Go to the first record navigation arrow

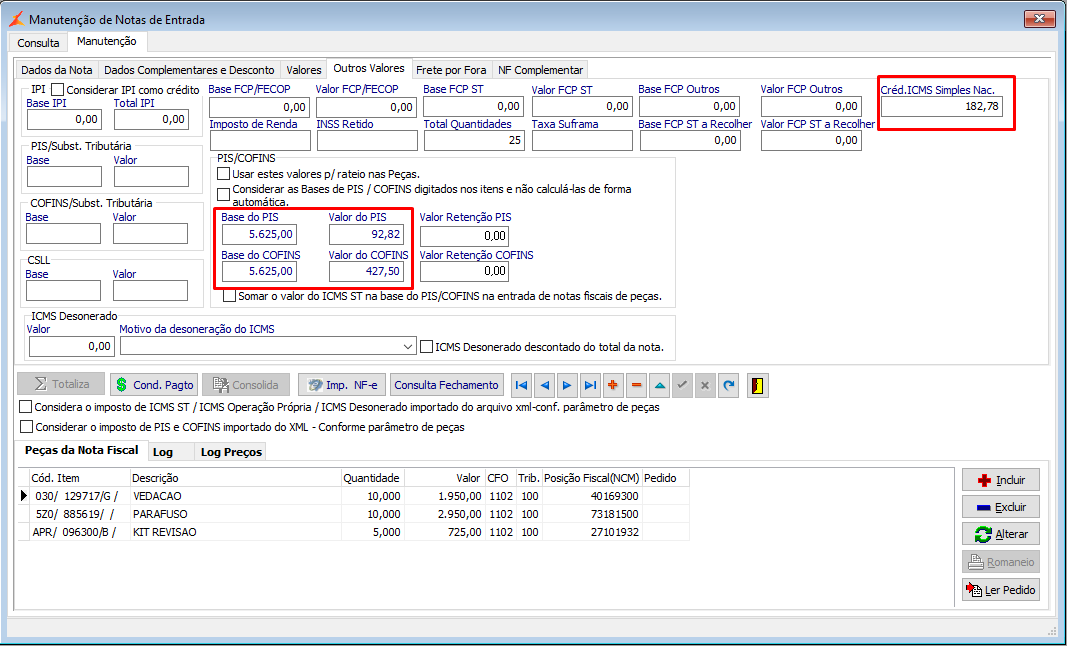521,385
